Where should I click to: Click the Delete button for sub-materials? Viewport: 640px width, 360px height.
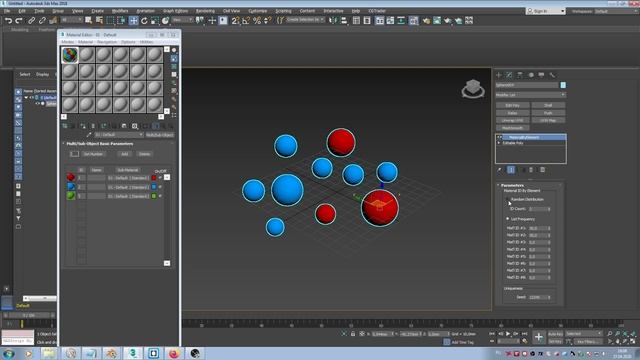point(144,154)
